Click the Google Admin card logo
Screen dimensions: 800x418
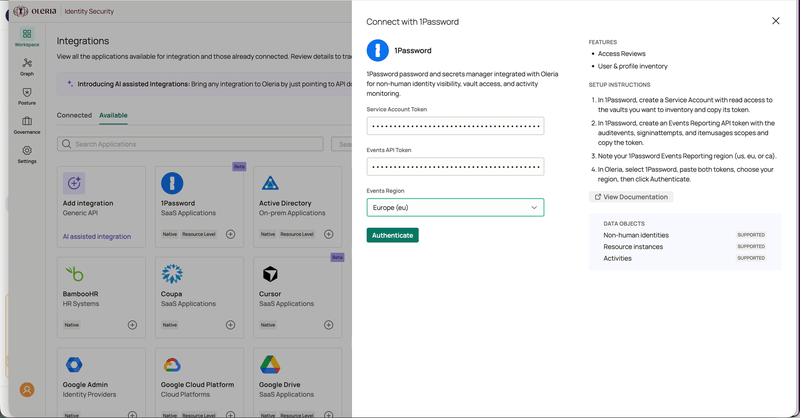(x=74, y=364)
